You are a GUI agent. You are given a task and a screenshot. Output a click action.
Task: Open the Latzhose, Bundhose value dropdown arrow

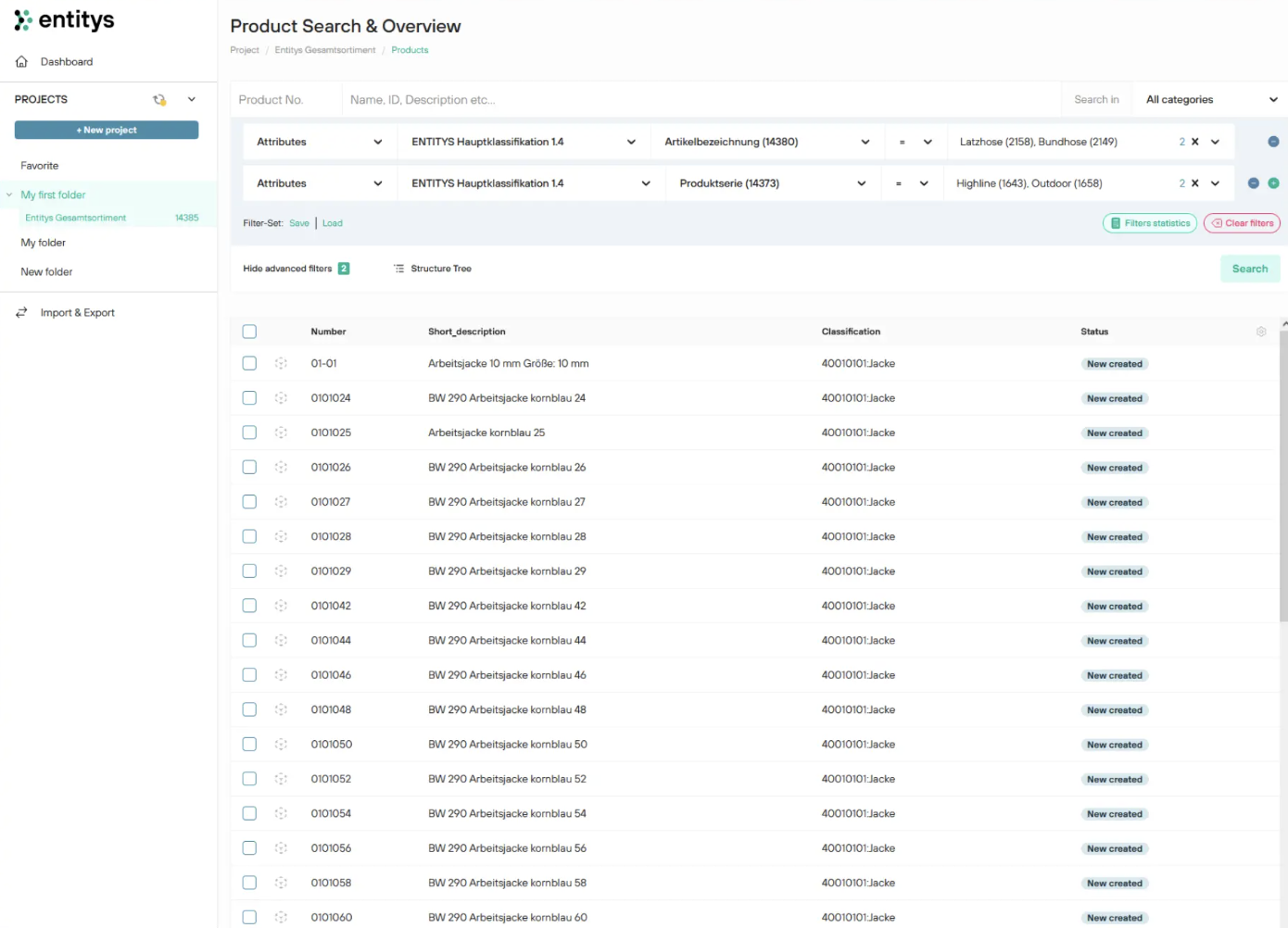click(1215, 142)
